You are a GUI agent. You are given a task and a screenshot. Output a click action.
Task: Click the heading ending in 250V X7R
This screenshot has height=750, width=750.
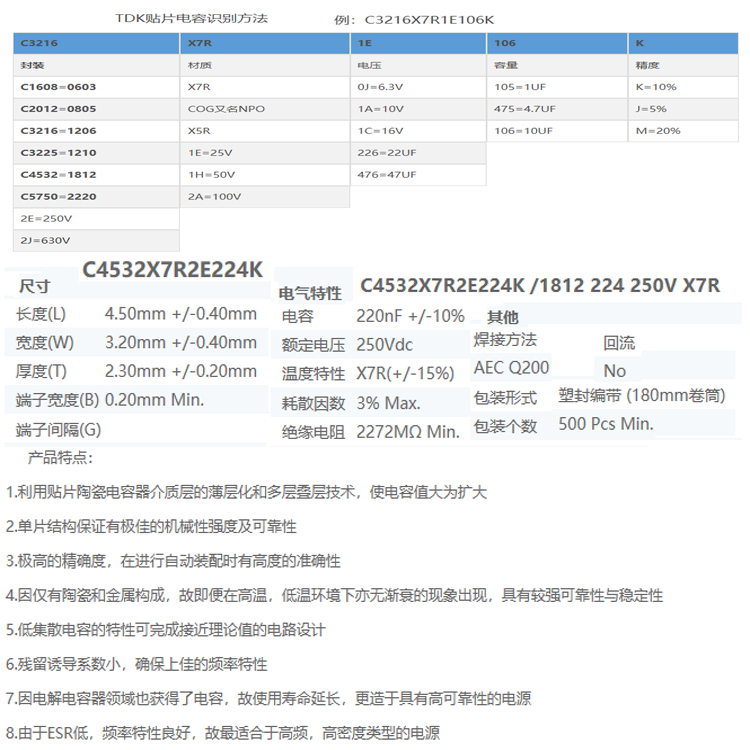tap(540, 286)
